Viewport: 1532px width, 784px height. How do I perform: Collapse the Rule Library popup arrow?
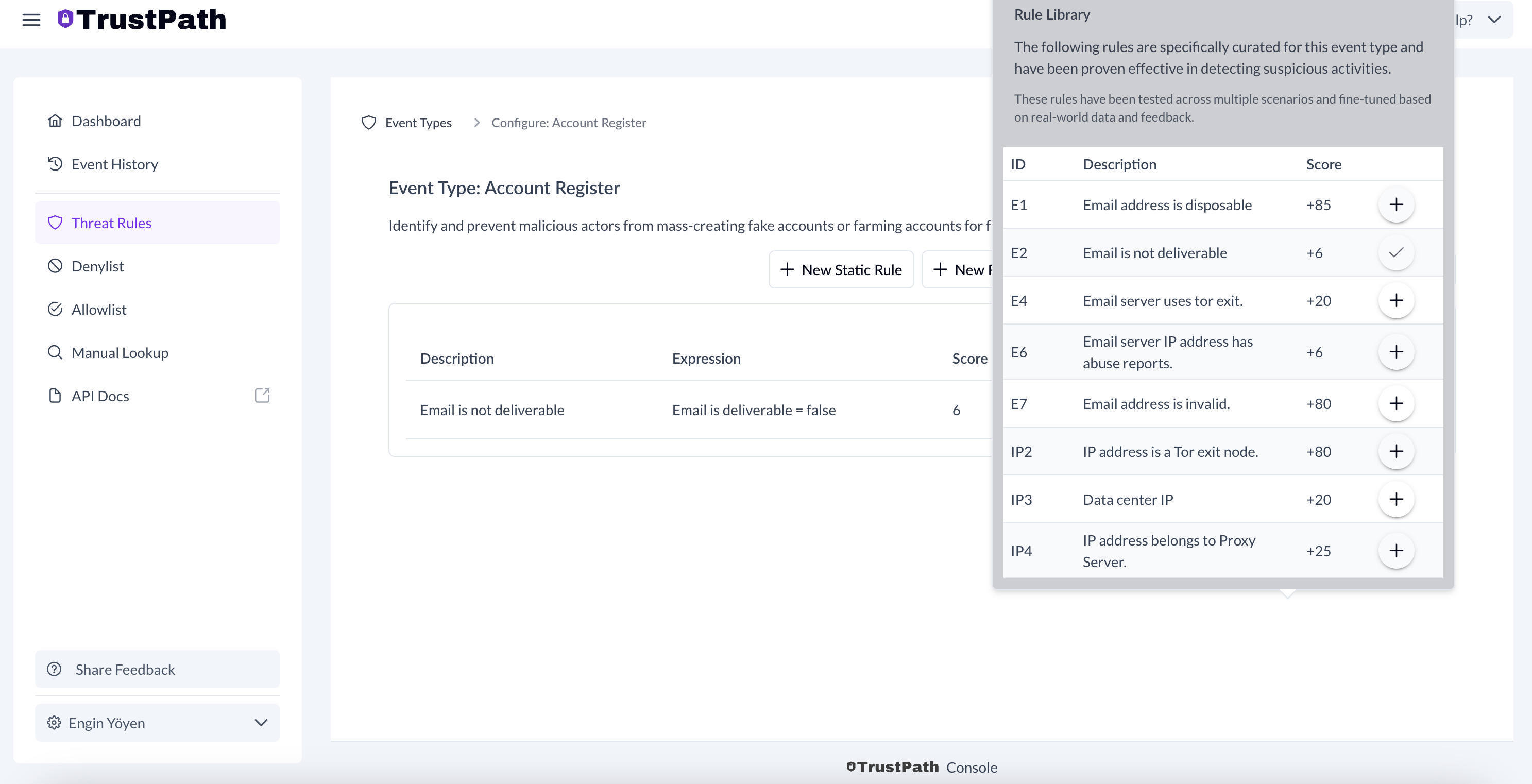[1288, 594]
